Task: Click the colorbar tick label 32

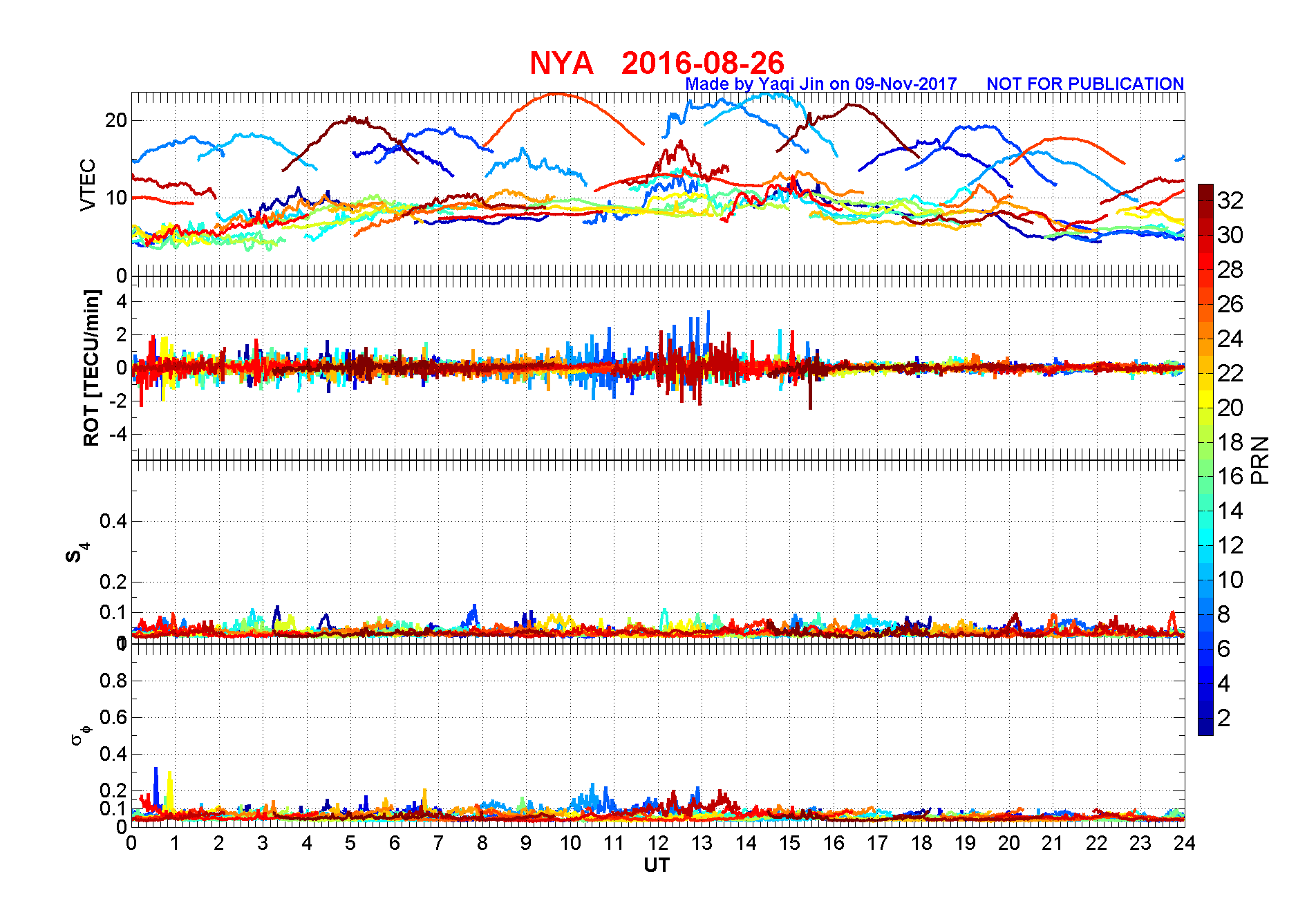Action: tap(1230, 200)
